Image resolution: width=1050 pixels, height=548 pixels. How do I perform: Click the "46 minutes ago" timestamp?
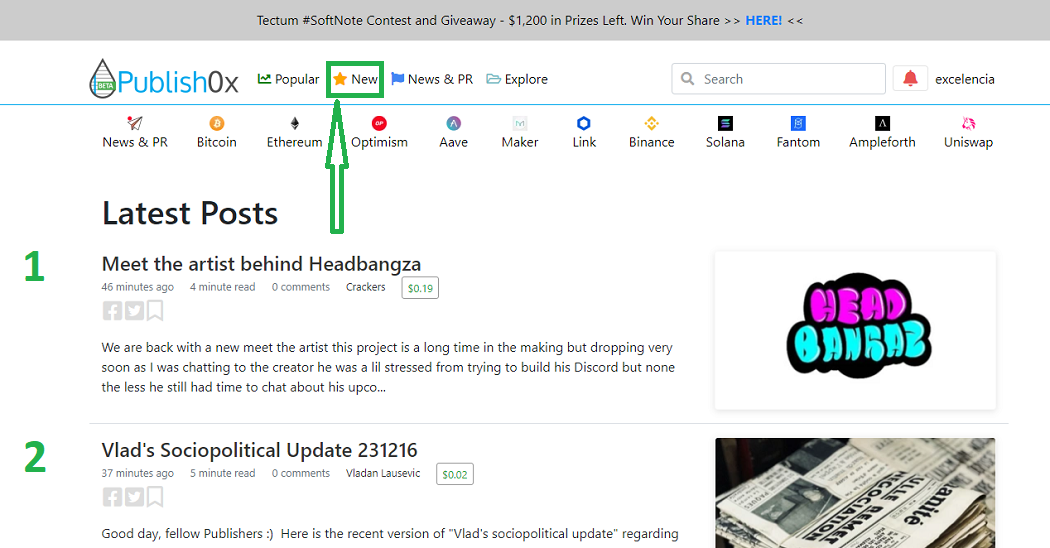click(x=137, y=287)
